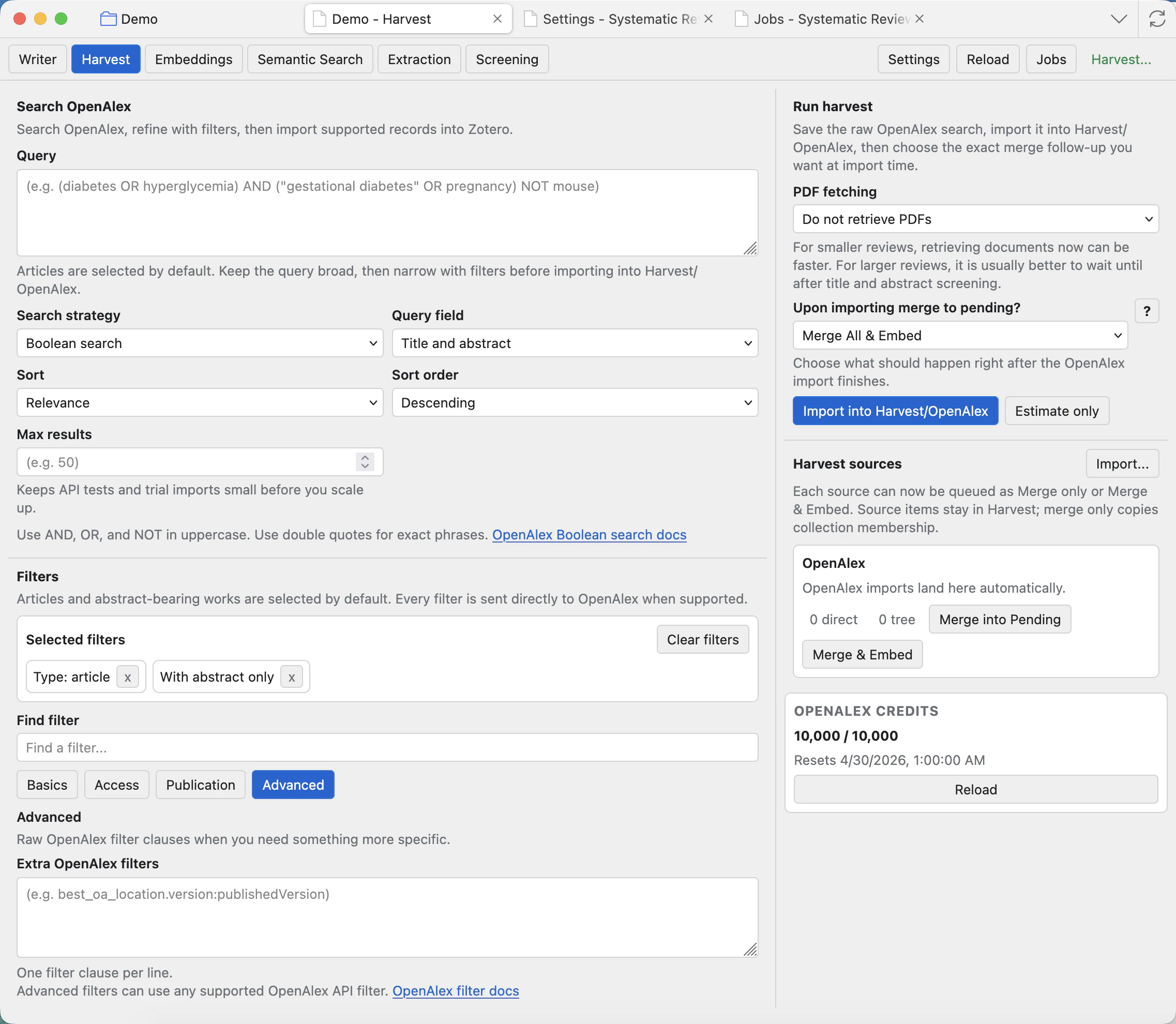
Task: Open the PDF fetching dropdown
Action: (x=975, y=219)
